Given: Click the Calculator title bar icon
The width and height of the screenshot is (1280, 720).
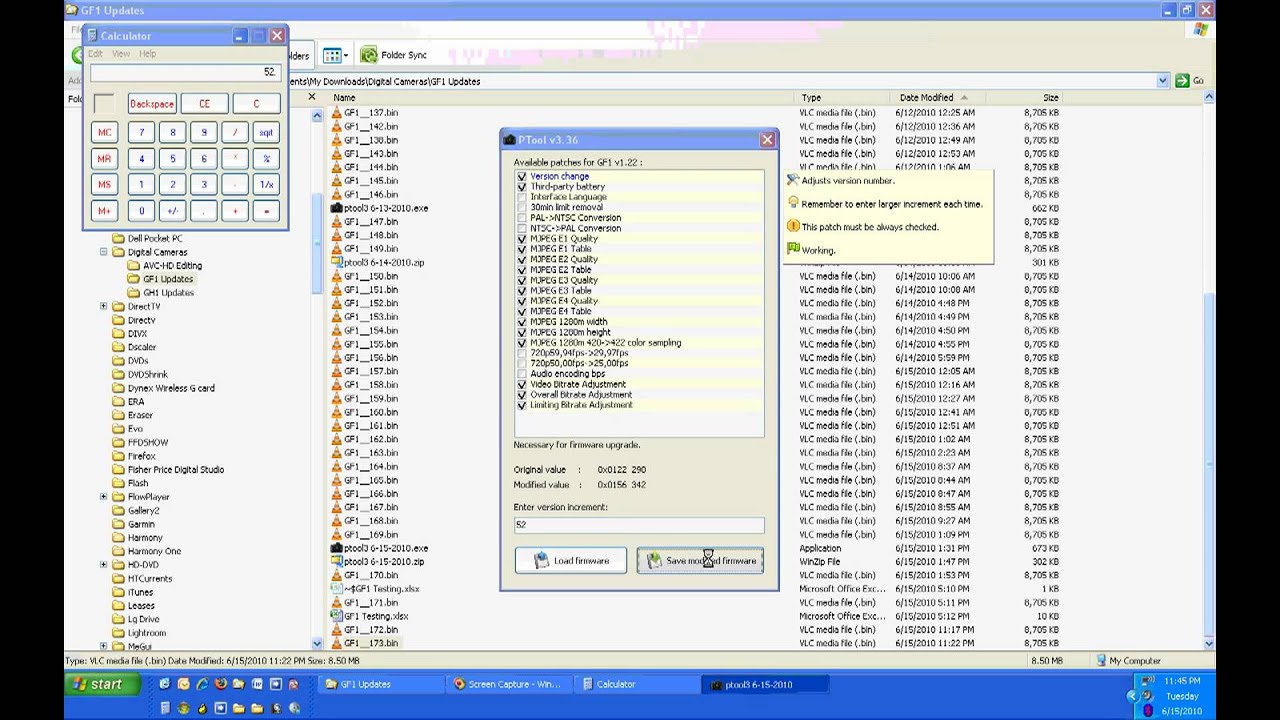Looking at the screenshot, I should coord(91,36).
